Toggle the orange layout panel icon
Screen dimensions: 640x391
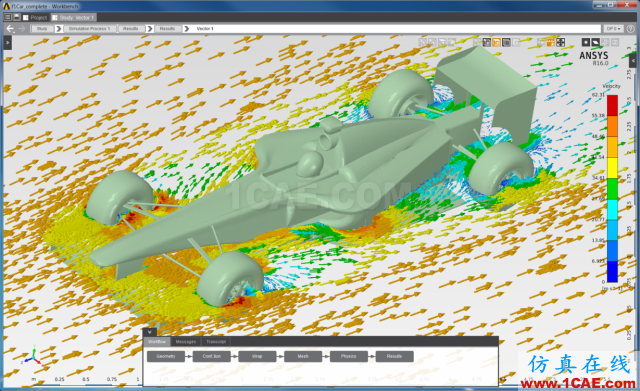click(551, 42)
